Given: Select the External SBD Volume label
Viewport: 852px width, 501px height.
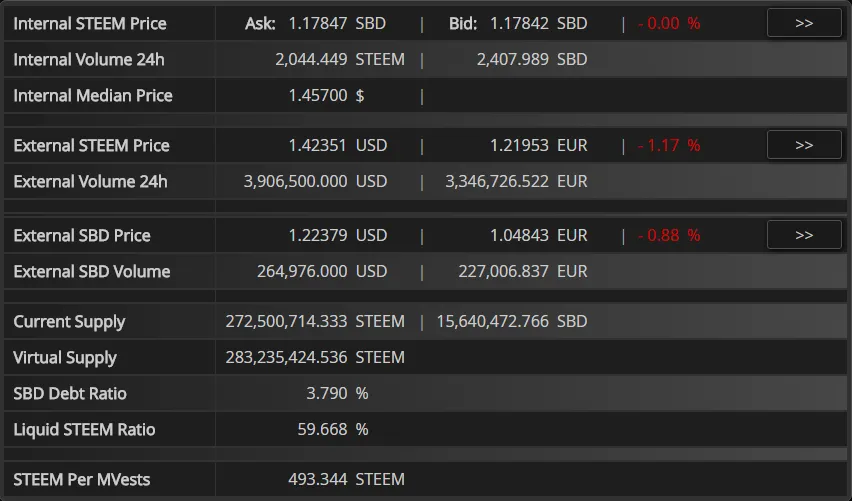Looking at the screenshot, I should point(92,271).
